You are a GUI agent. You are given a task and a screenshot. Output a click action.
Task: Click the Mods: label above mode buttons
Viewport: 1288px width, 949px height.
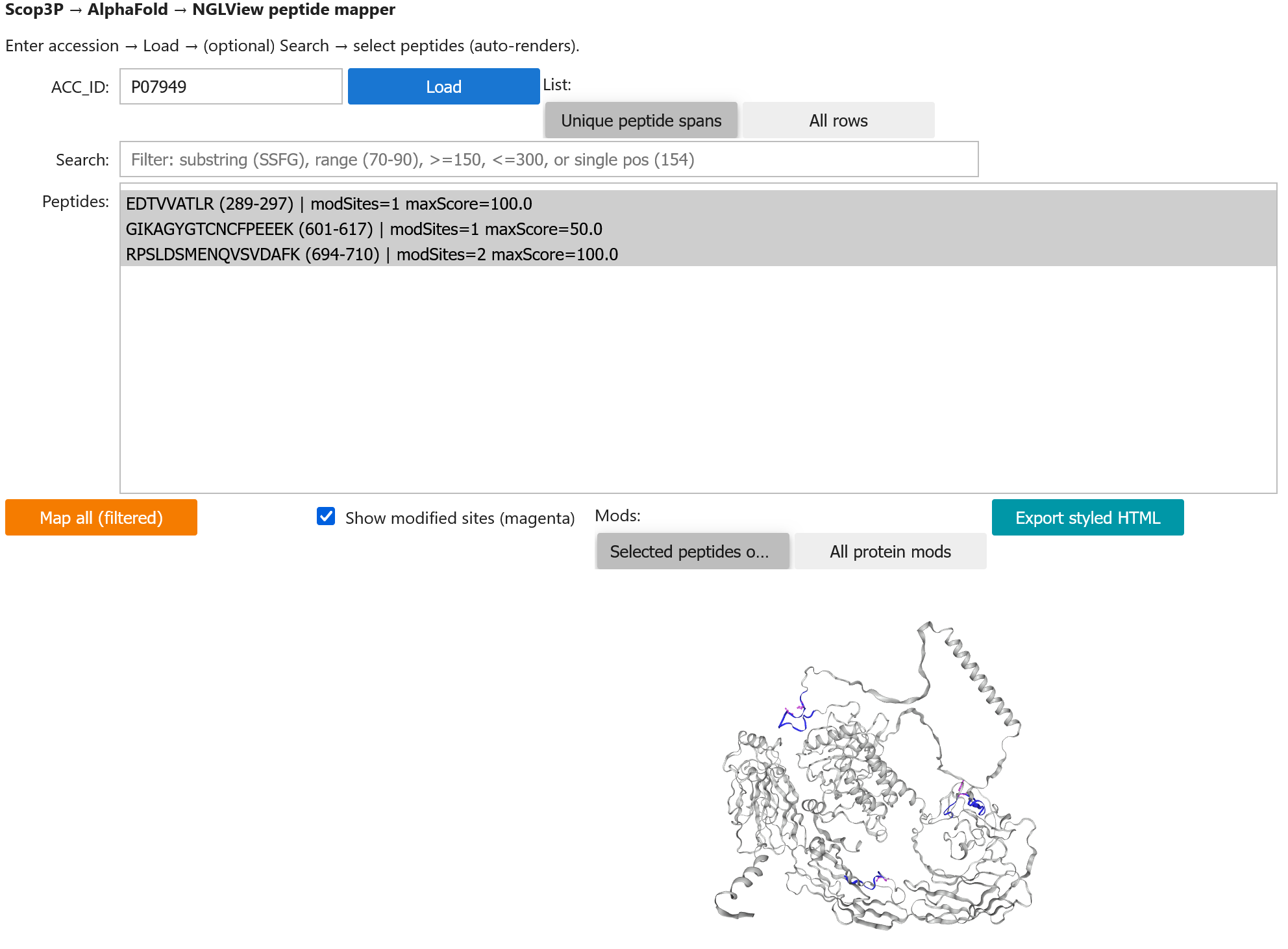pyautogui.click(x=617, y=515)
